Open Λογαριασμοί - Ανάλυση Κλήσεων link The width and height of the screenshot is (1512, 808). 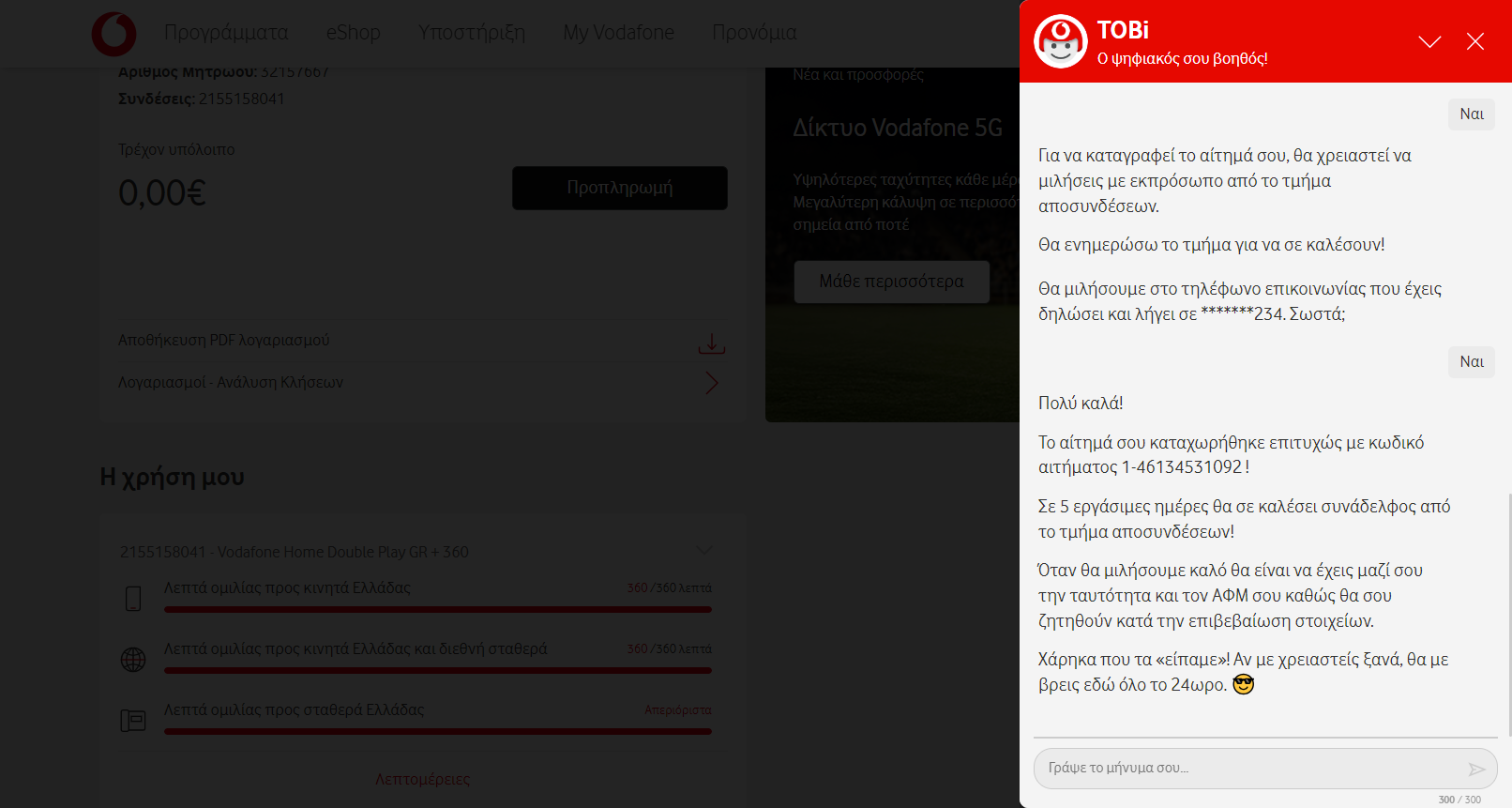click(231, 383)
